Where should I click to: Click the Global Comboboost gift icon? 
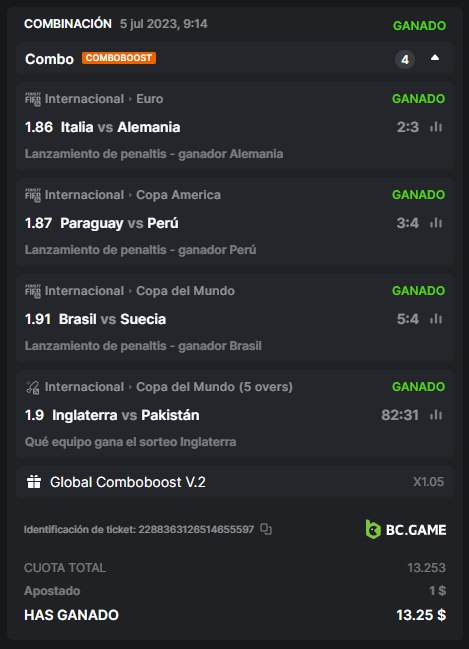pyautogui.click(x=34, y=482)
